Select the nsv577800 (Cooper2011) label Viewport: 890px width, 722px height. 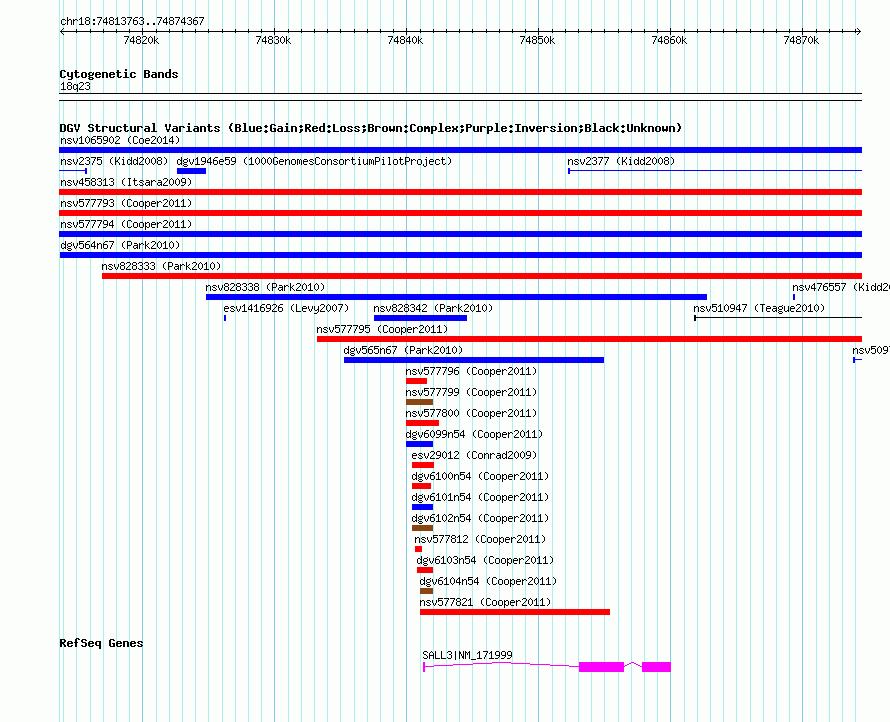471,413
